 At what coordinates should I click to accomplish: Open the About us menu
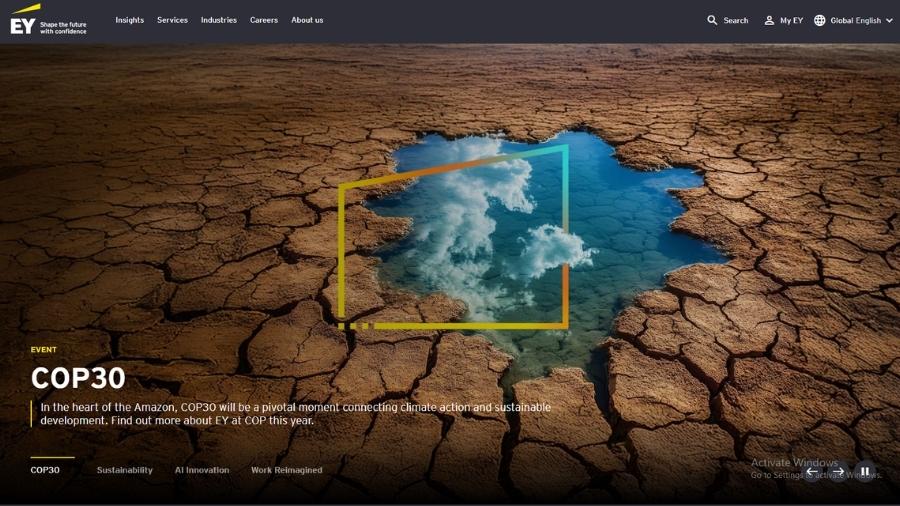coord(307,20)
